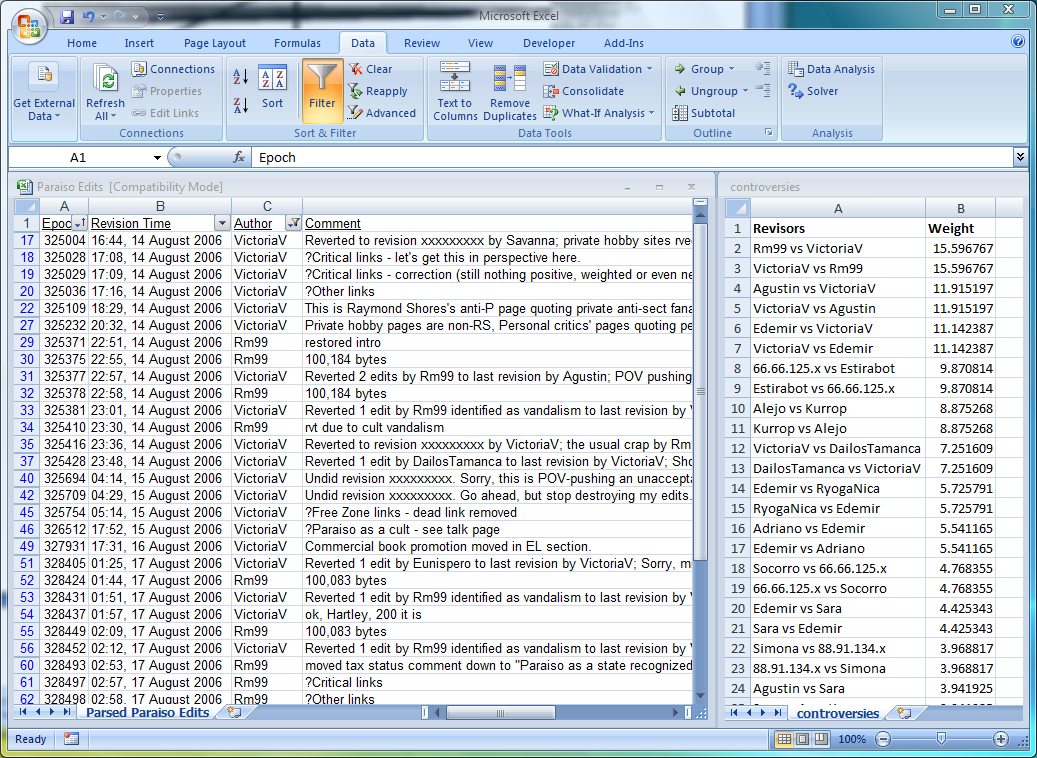
Task: Open the Office Button menu
Action: pos(29,26)
